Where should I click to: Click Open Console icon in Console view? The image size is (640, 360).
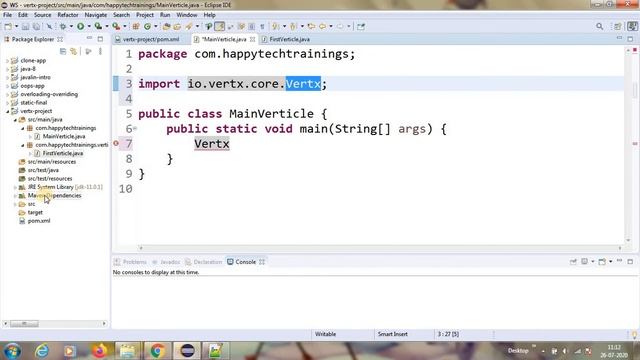click(602, 261)
